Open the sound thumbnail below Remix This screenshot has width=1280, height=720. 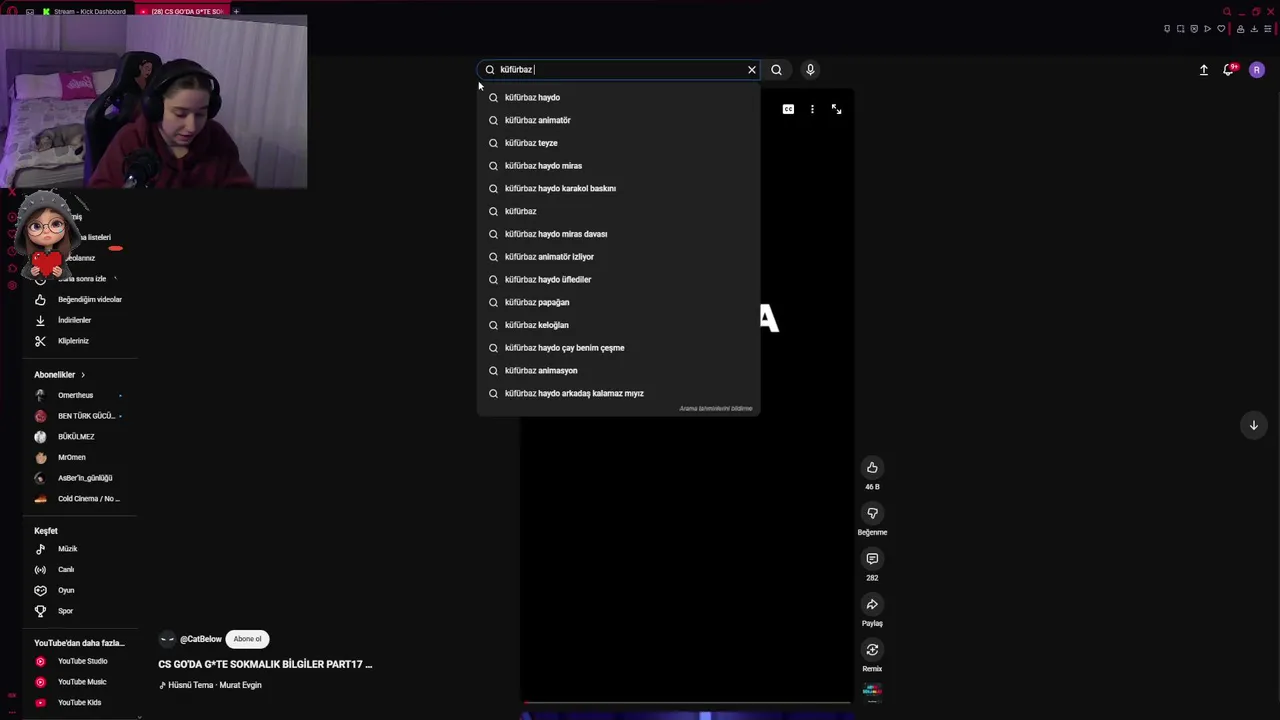[x=872, y=691]
